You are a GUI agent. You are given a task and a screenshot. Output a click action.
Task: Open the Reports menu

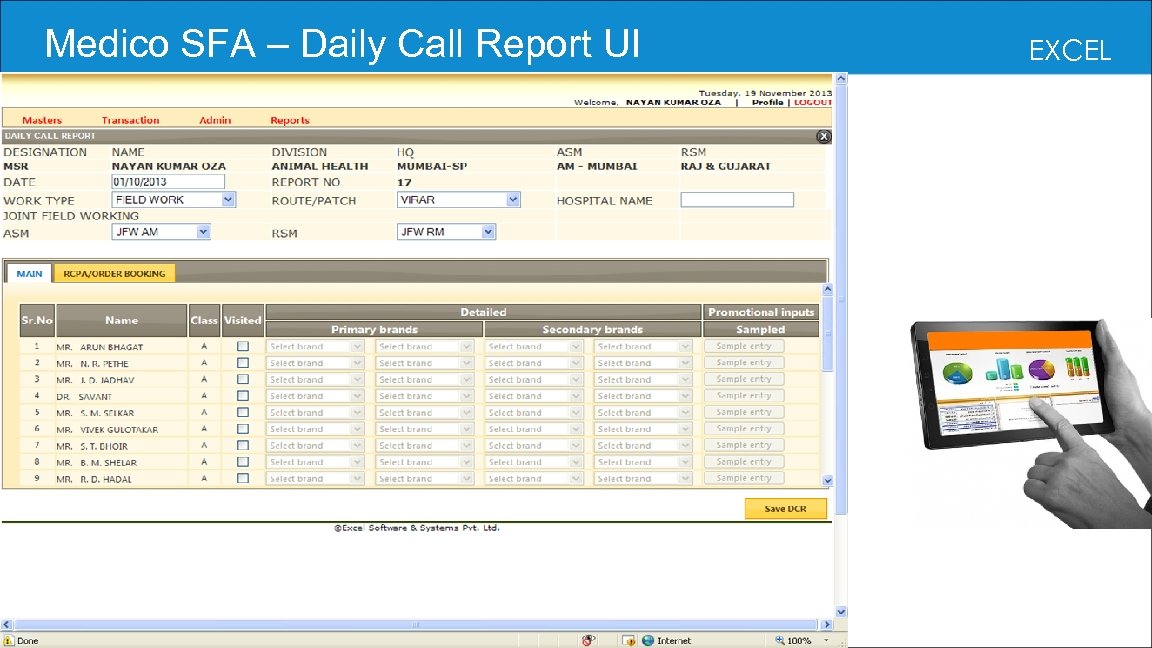289,119
